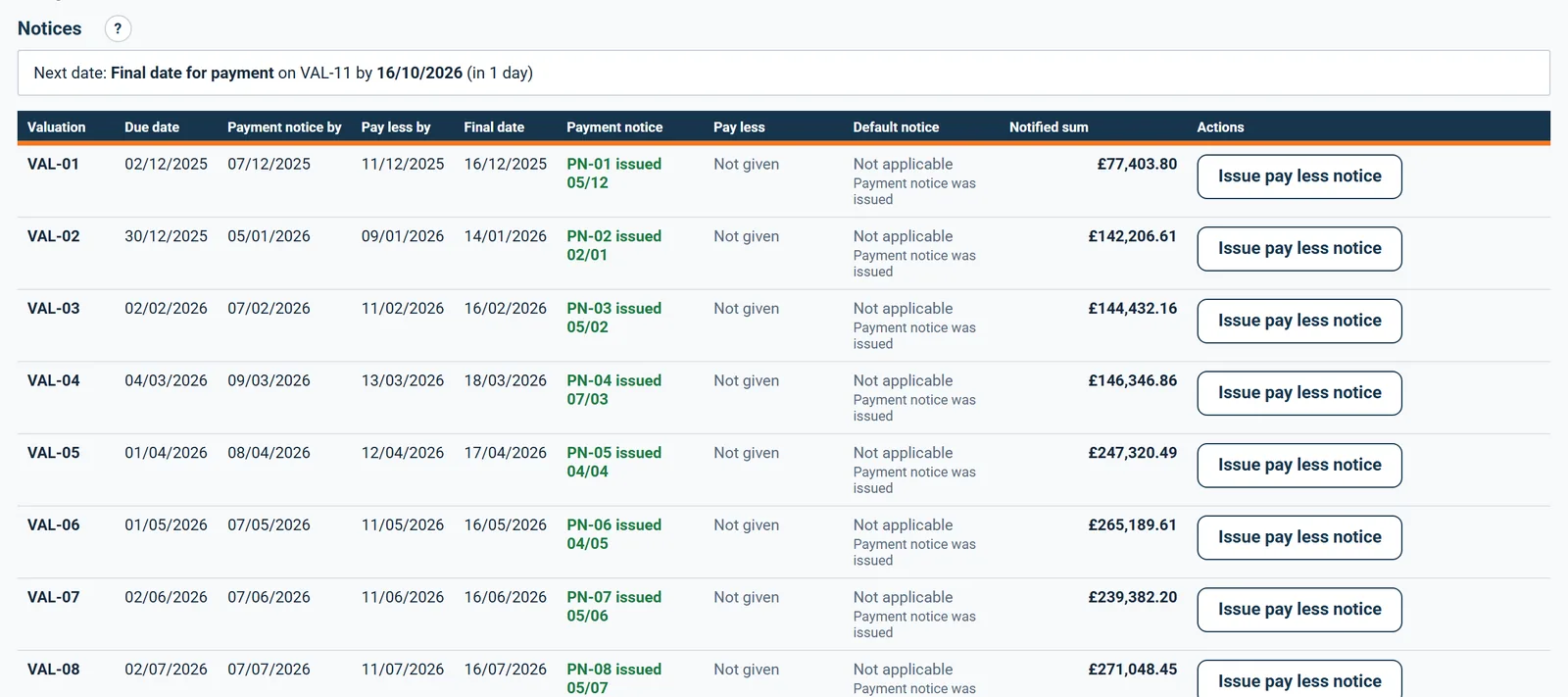
Task: Open the Notices help question-mark icon
Action: click(x=118, y=28)
